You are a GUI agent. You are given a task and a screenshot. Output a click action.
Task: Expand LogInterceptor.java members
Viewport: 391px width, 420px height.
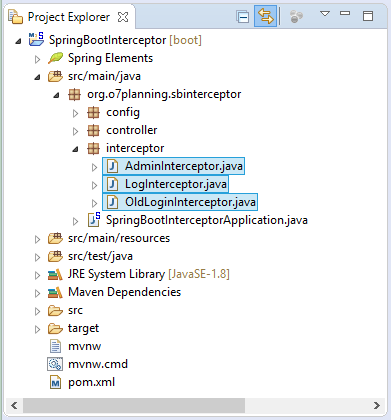pyautogui.click(x=95, y=185)
